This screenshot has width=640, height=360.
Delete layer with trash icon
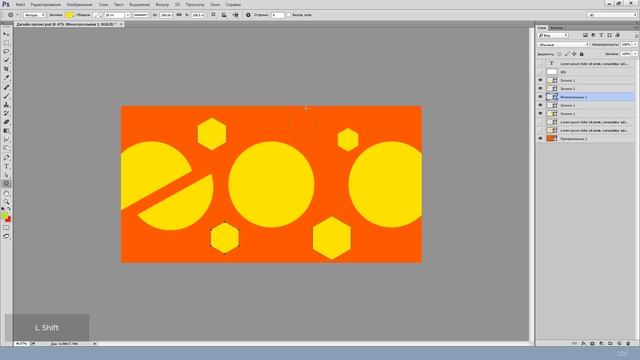(x=628, y=344)
